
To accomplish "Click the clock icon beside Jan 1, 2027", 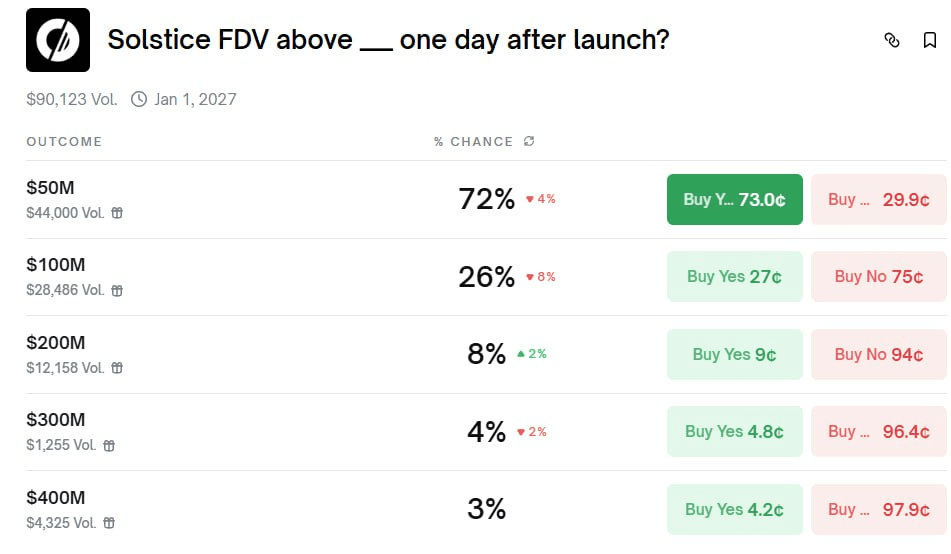I will coord(139,99).
